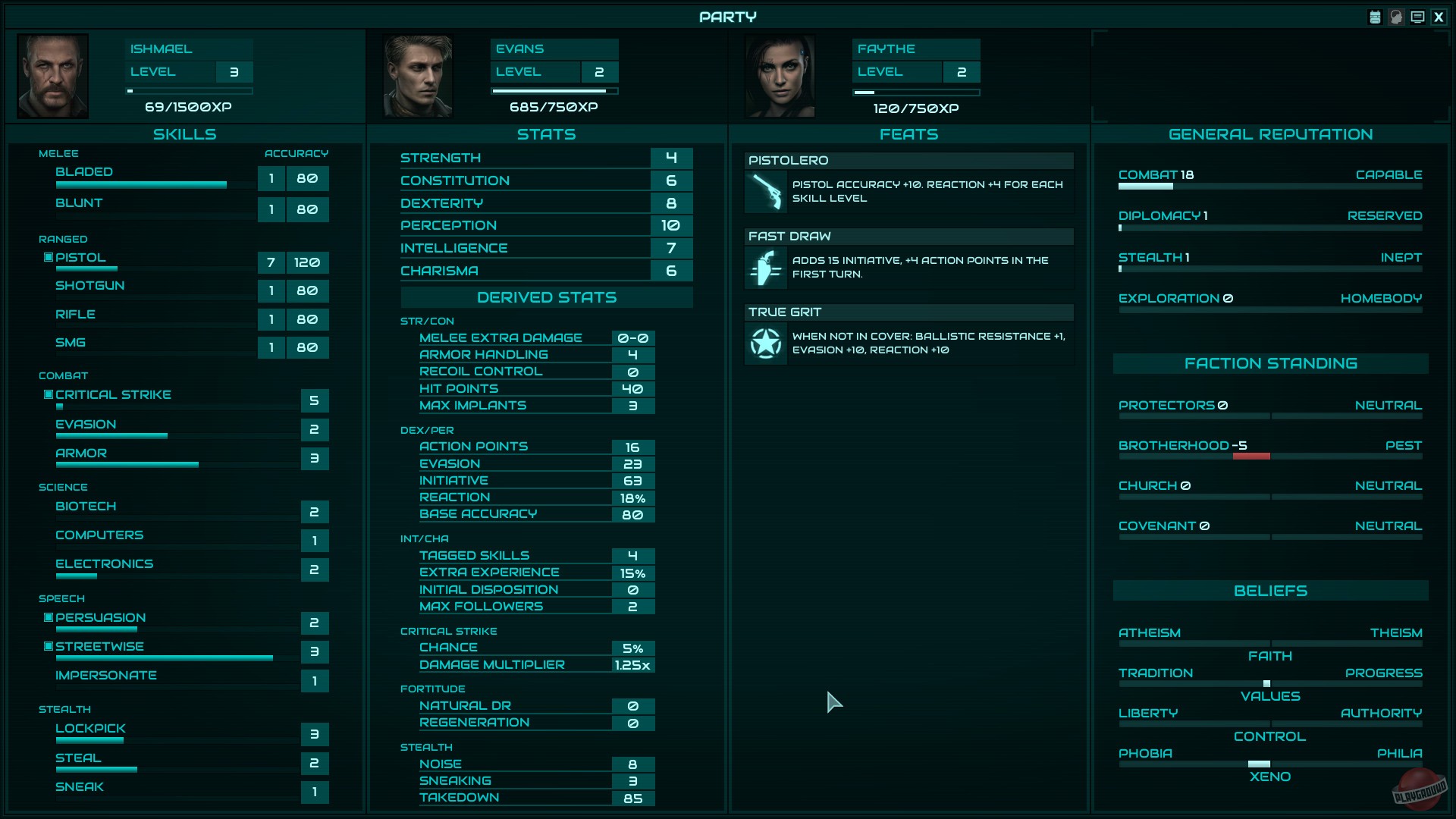Open the backpack inventory icon
Image resolution: width=1456 pixels, height=819 pixels.
[1375, 17]
